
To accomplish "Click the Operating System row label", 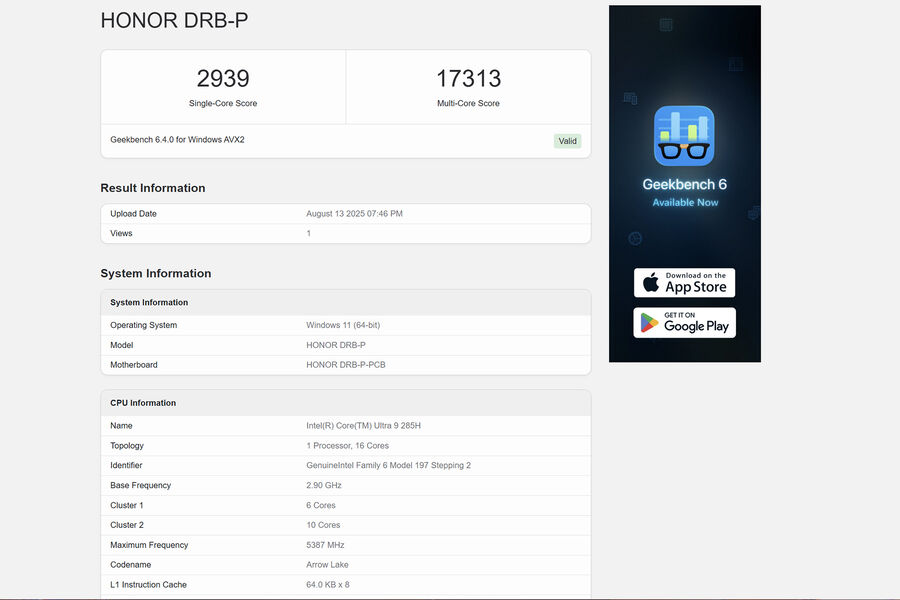I will tap(143, 325).
